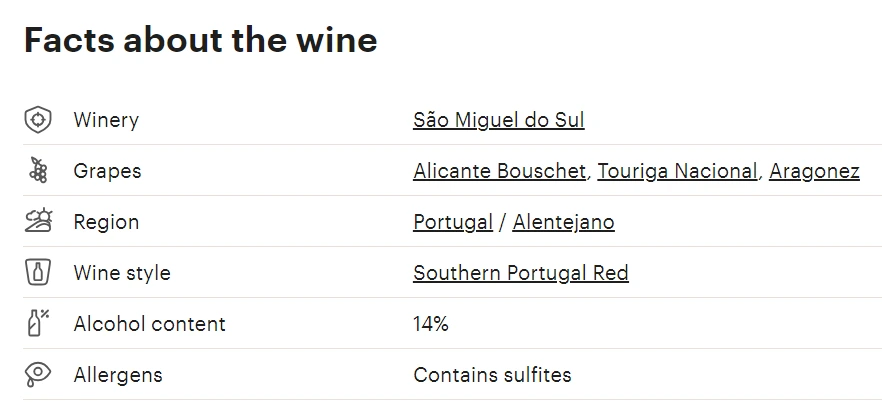The width and height of the screenshot is (882, 411).
Task: Click the winery shield icon
Action: coord(38,120)
